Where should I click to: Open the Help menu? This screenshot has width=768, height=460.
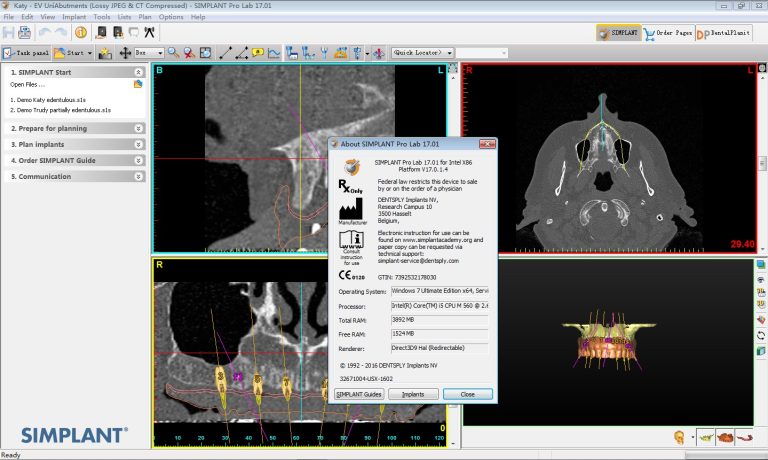point(198,17)
